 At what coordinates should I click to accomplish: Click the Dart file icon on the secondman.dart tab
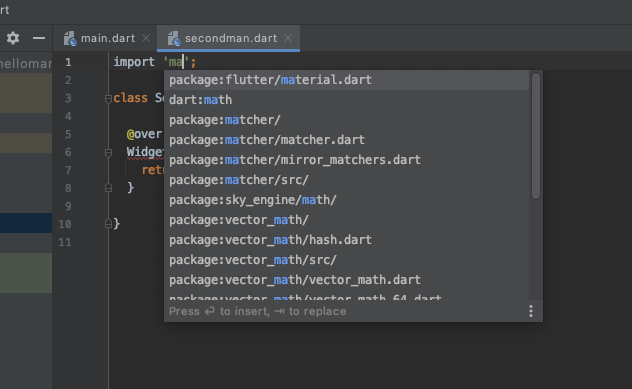(x=174, y=38)
